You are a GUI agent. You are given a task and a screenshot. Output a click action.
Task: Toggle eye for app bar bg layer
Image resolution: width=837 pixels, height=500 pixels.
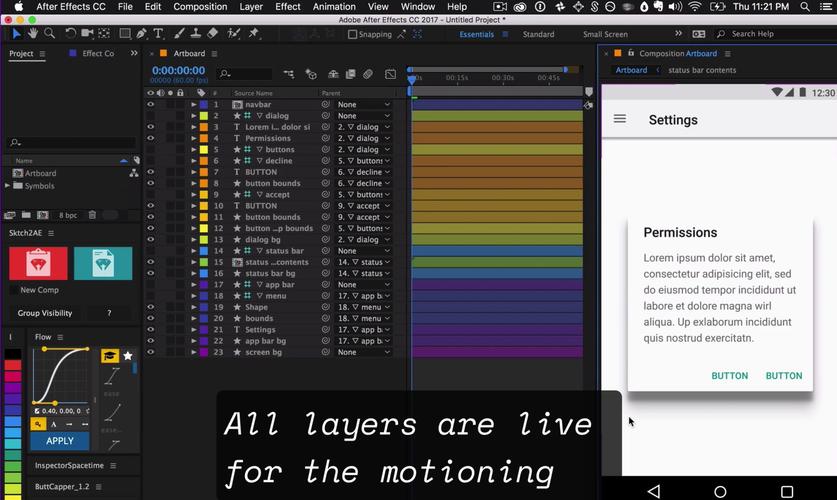click(x=151, y=341)
